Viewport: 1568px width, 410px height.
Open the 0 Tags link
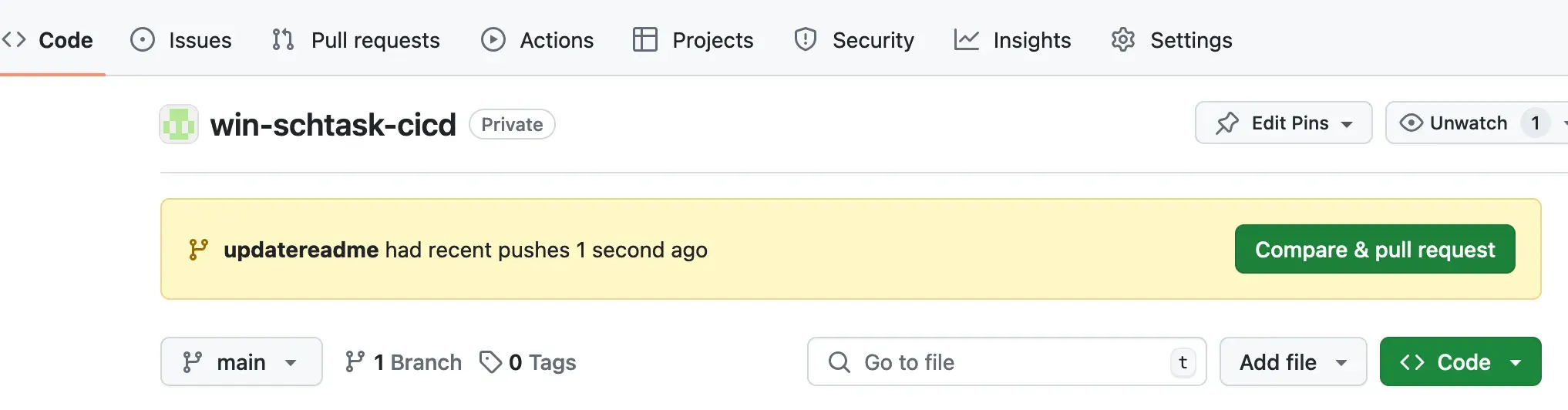click(x=528, y=362)
